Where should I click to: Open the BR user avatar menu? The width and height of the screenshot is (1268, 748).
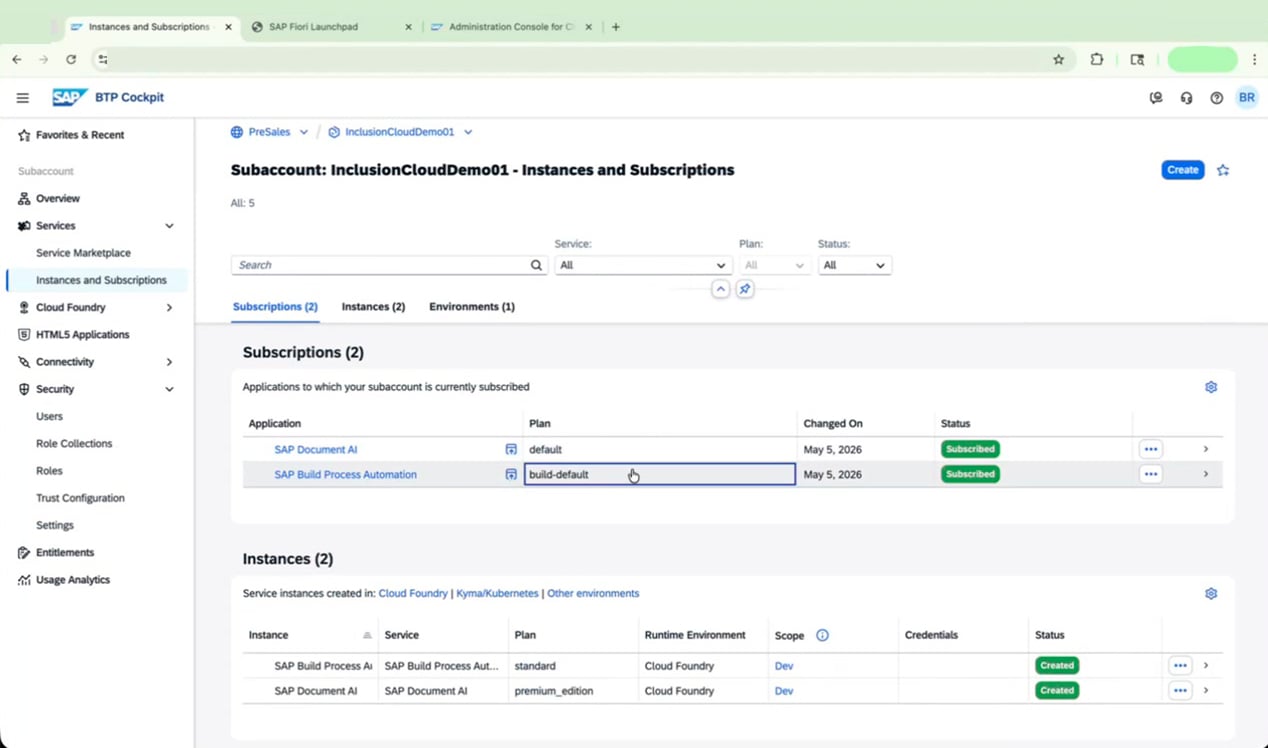pos(1246,98)
